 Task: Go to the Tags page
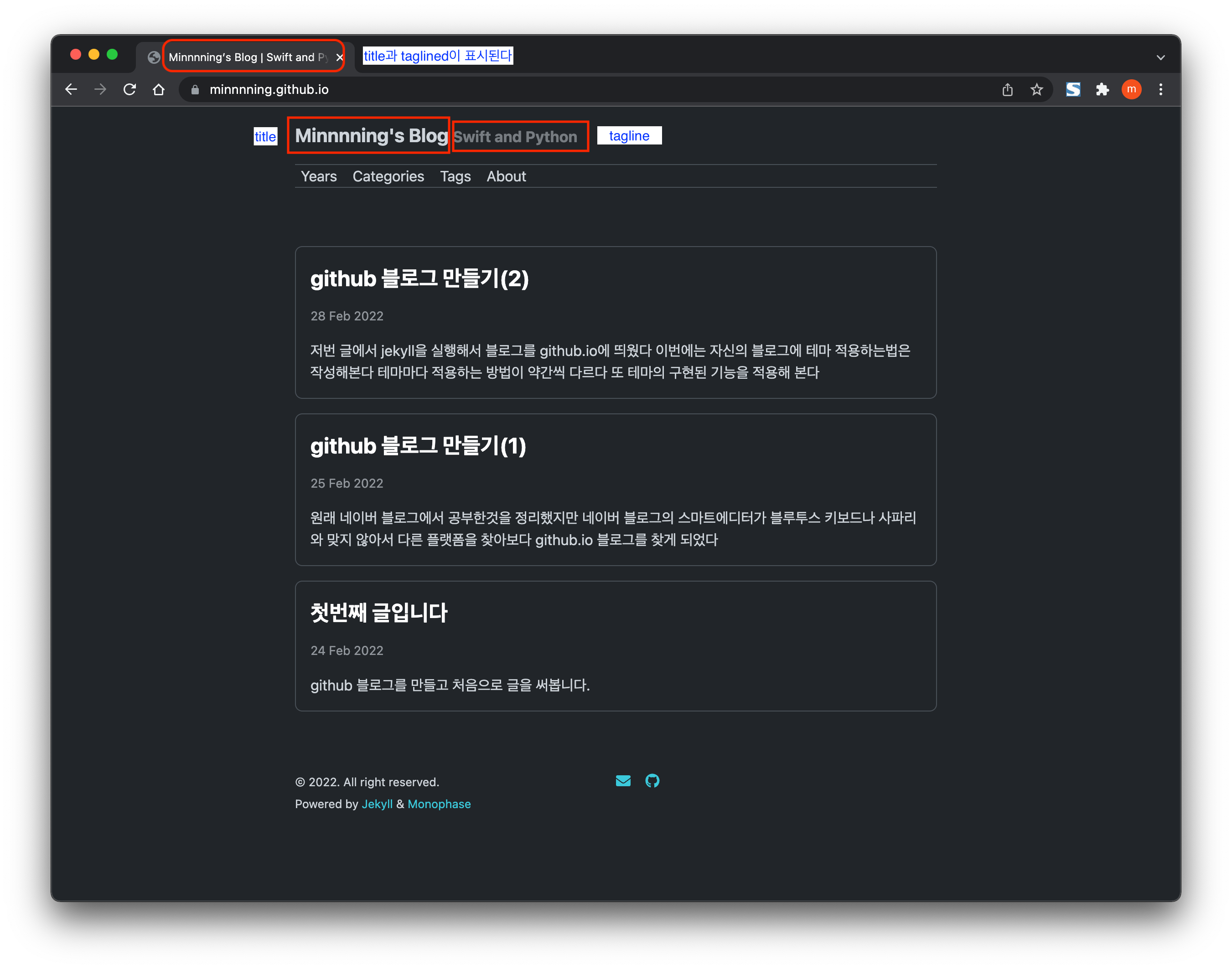coord(455,176)
